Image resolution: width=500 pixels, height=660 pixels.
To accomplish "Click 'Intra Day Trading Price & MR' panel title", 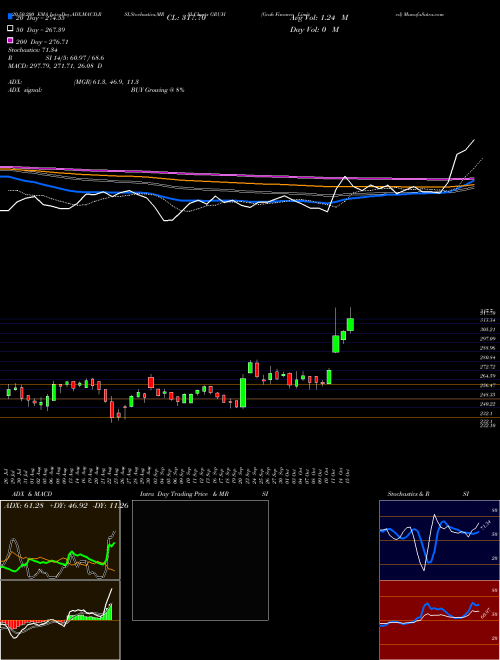I will (x=184, y=494).
